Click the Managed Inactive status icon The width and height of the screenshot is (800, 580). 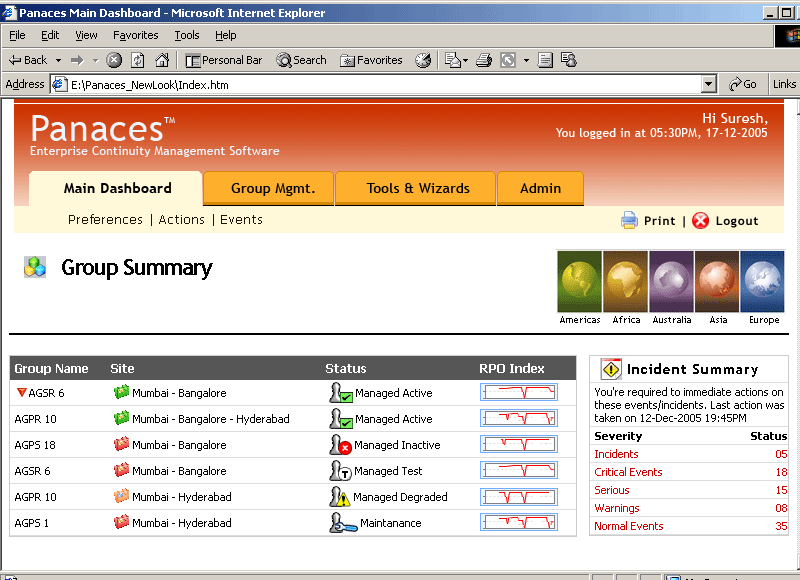[340, 445]
